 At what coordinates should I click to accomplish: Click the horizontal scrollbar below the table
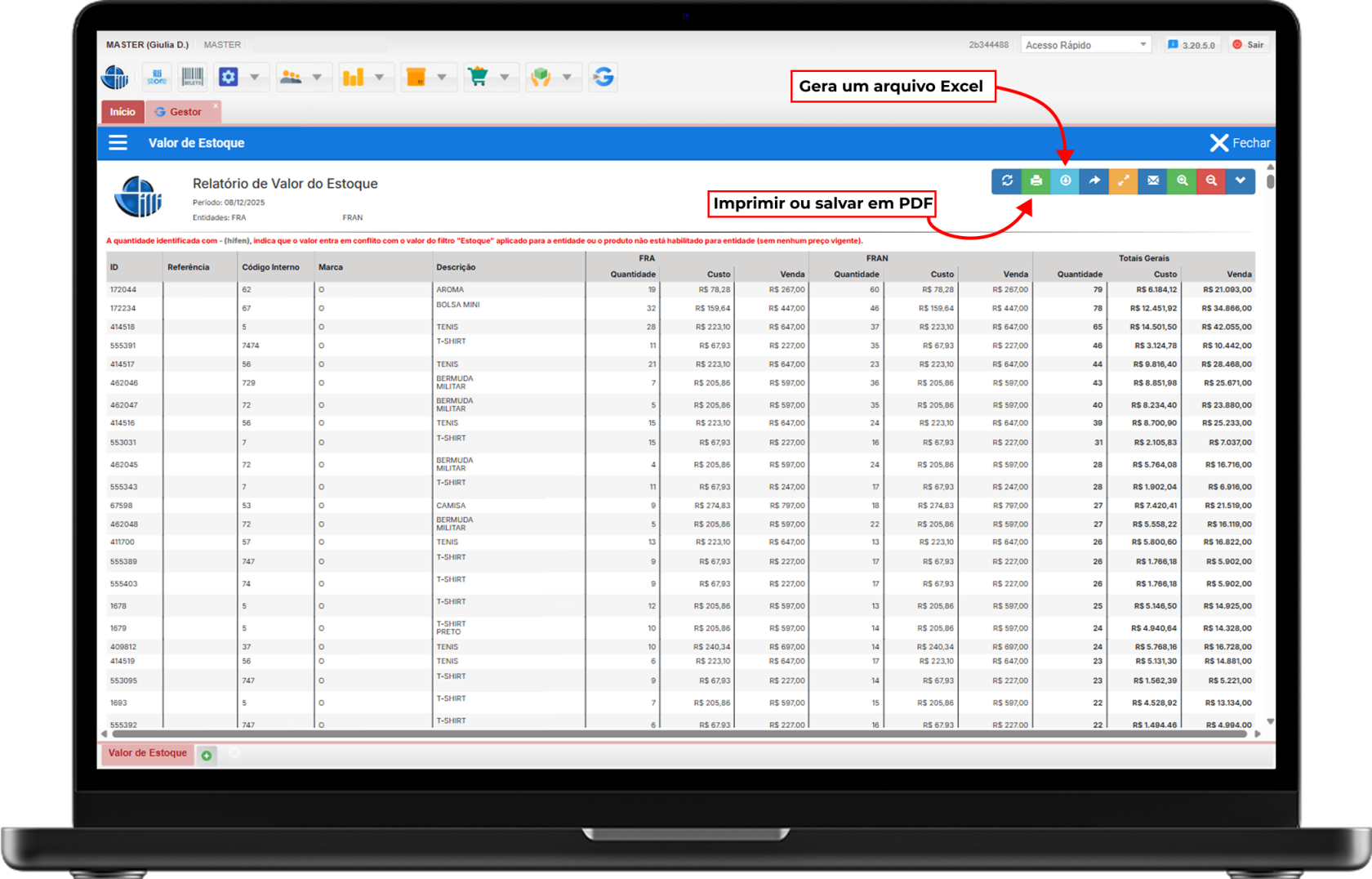678,734
